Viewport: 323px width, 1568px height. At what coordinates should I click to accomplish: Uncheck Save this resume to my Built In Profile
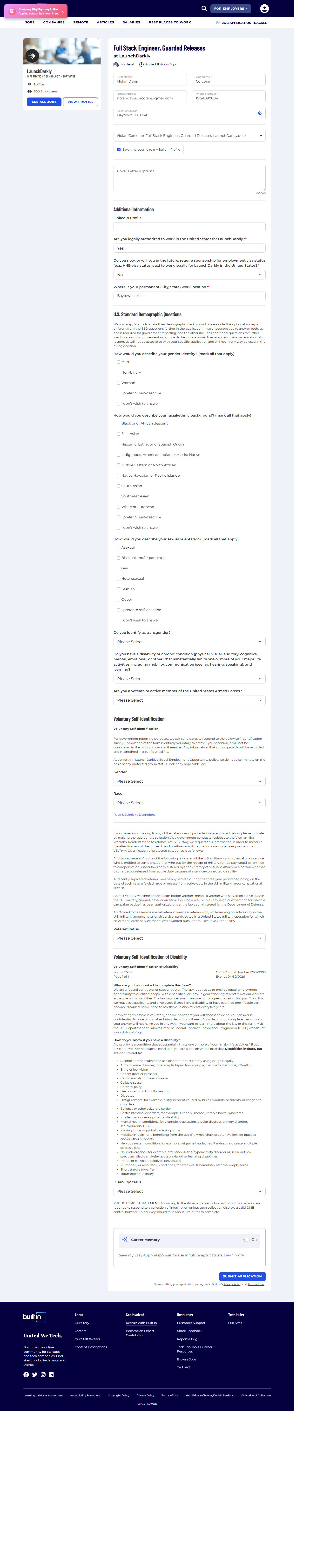[x=119, y=149]
